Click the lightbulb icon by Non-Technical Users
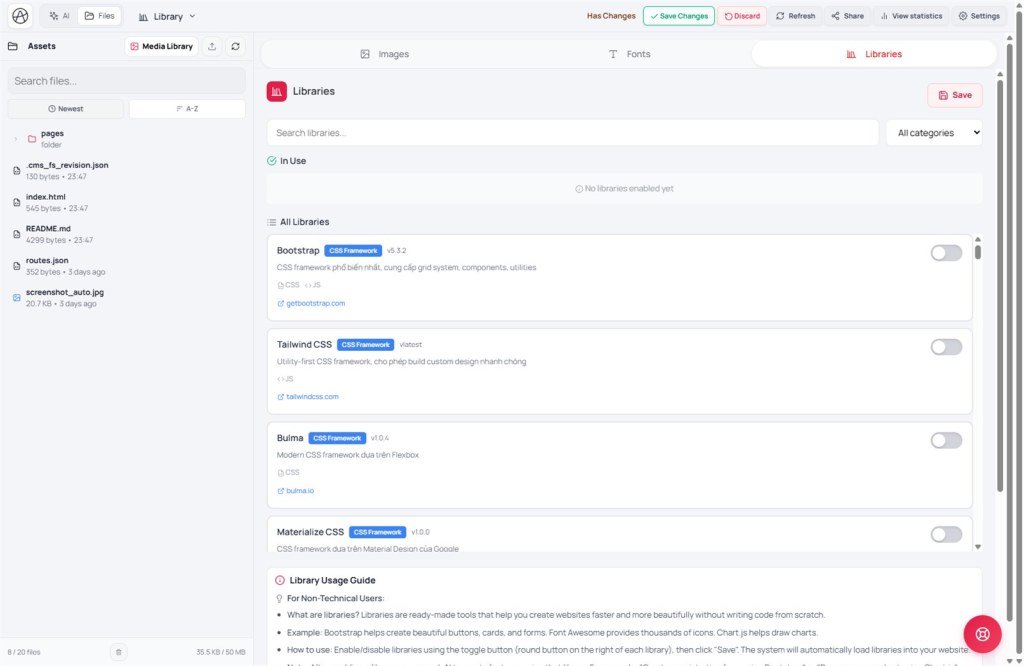This screenshot has width=1024, height=666. pyautogui.click(x=280, y=599)
